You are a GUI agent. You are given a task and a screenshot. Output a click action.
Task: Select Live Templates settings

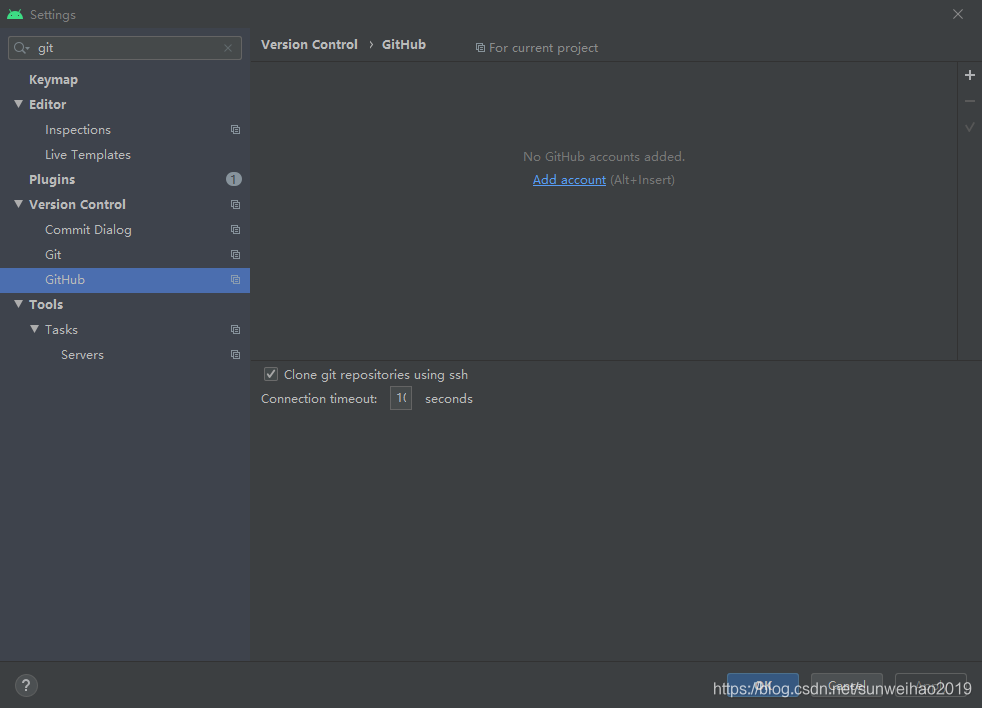(x=88, y=155)
